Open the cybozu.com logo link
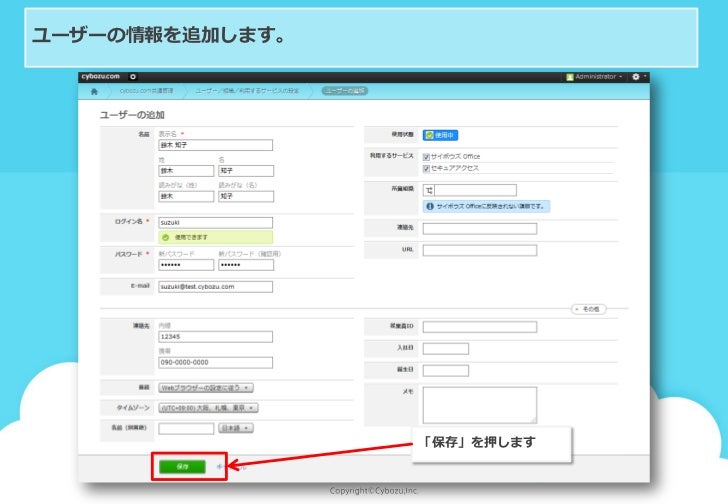The height and width of the screenshot is (504, 728). 100,76
